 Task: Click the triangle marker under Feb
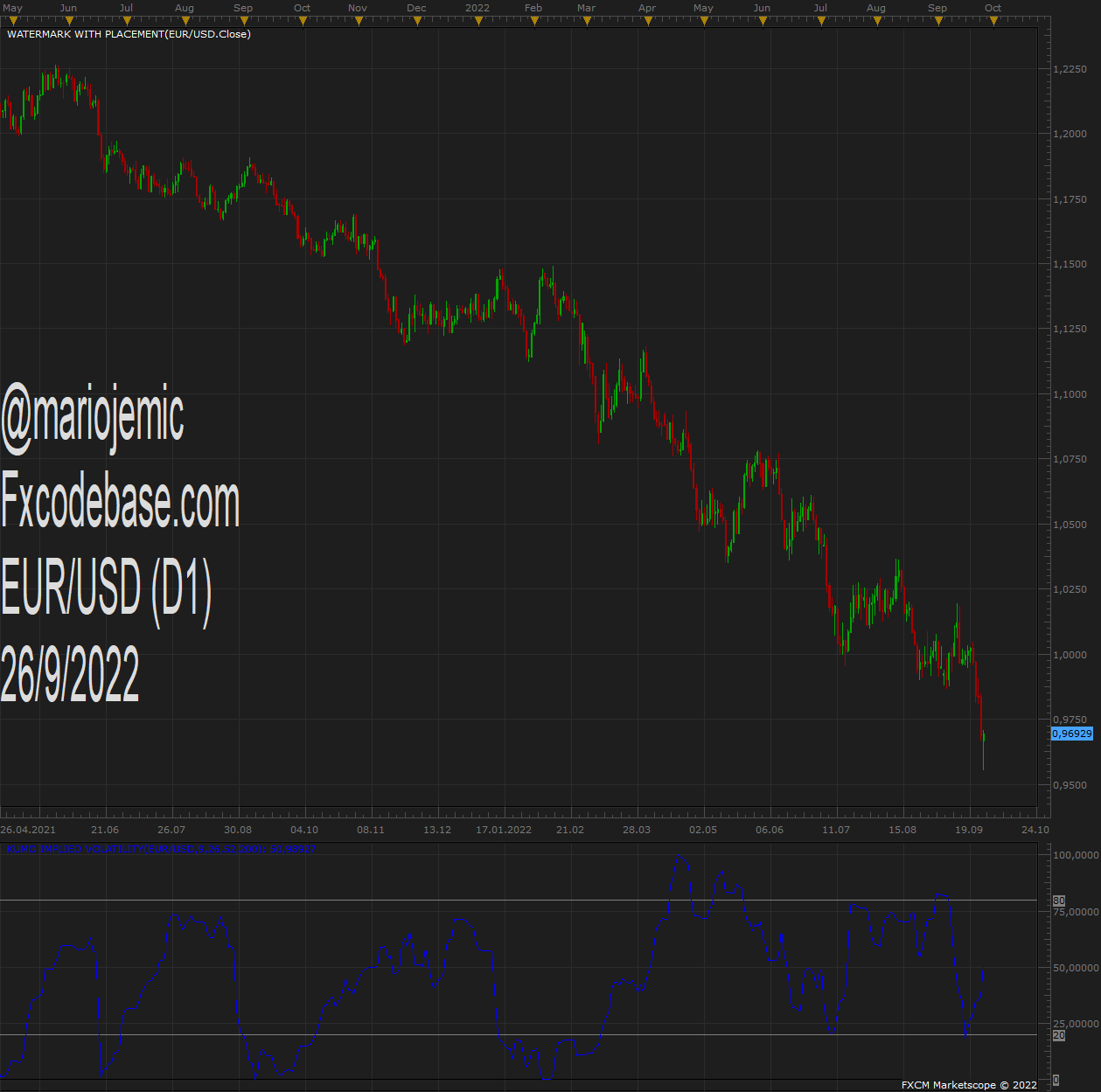(534, 21)
